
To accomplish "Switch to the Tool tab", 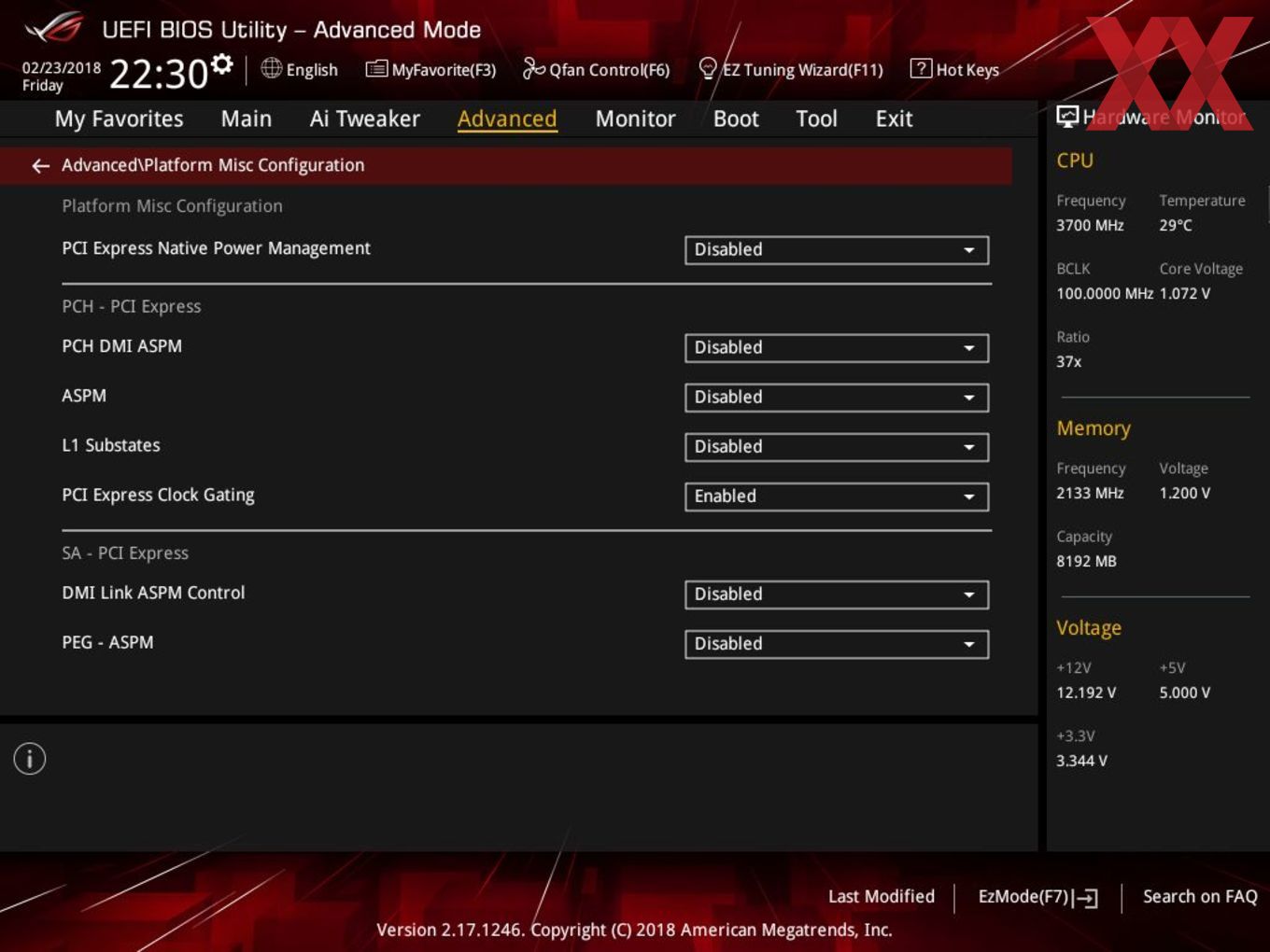I will click(x=816, y=119).
